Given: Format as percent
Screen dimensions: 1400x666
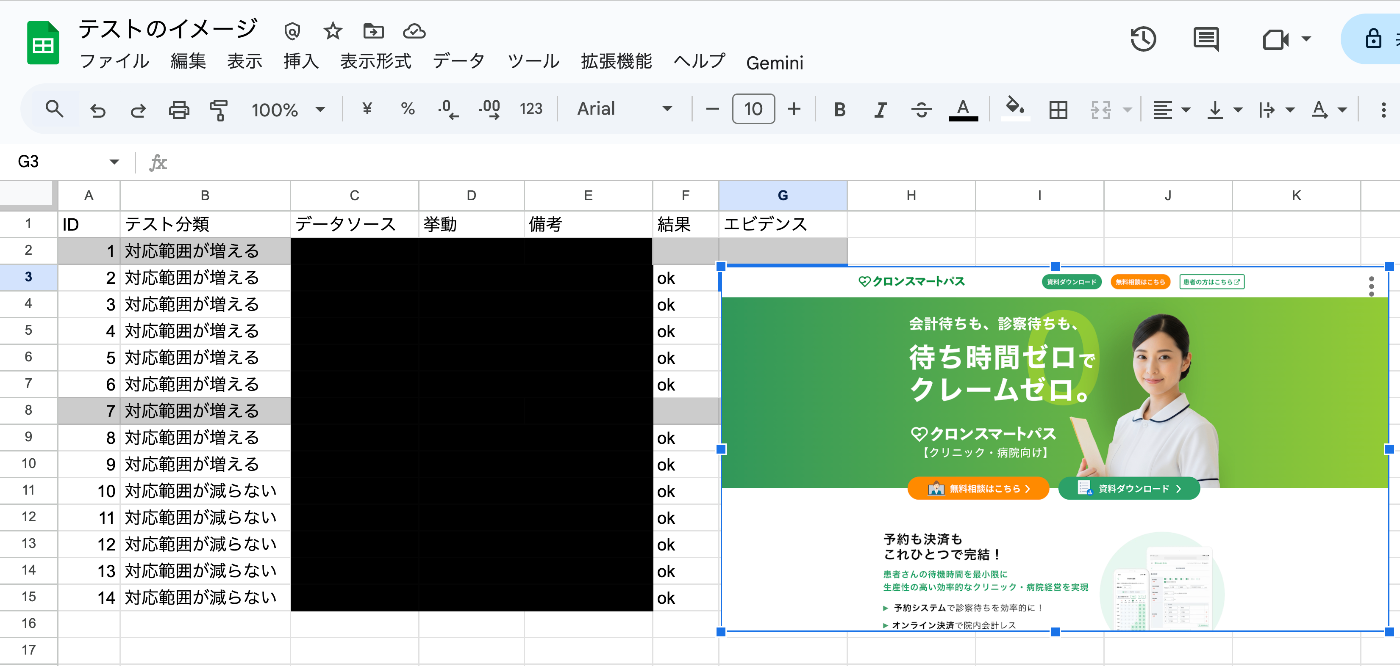Looking at the screenshot, I should click(x=407, y=109).
